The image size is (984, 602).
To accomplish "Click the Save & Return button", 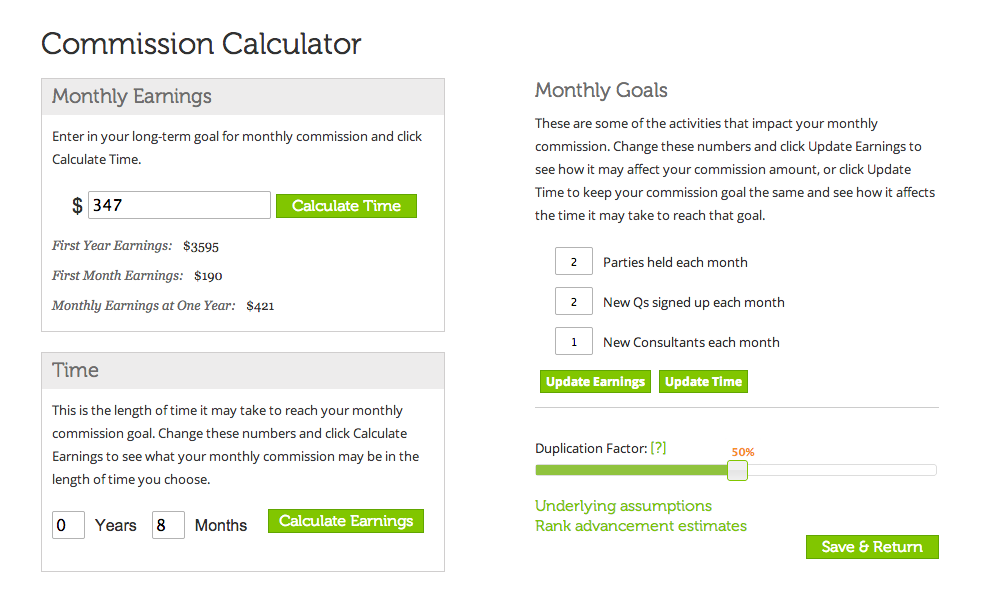I will click(872, 547).
